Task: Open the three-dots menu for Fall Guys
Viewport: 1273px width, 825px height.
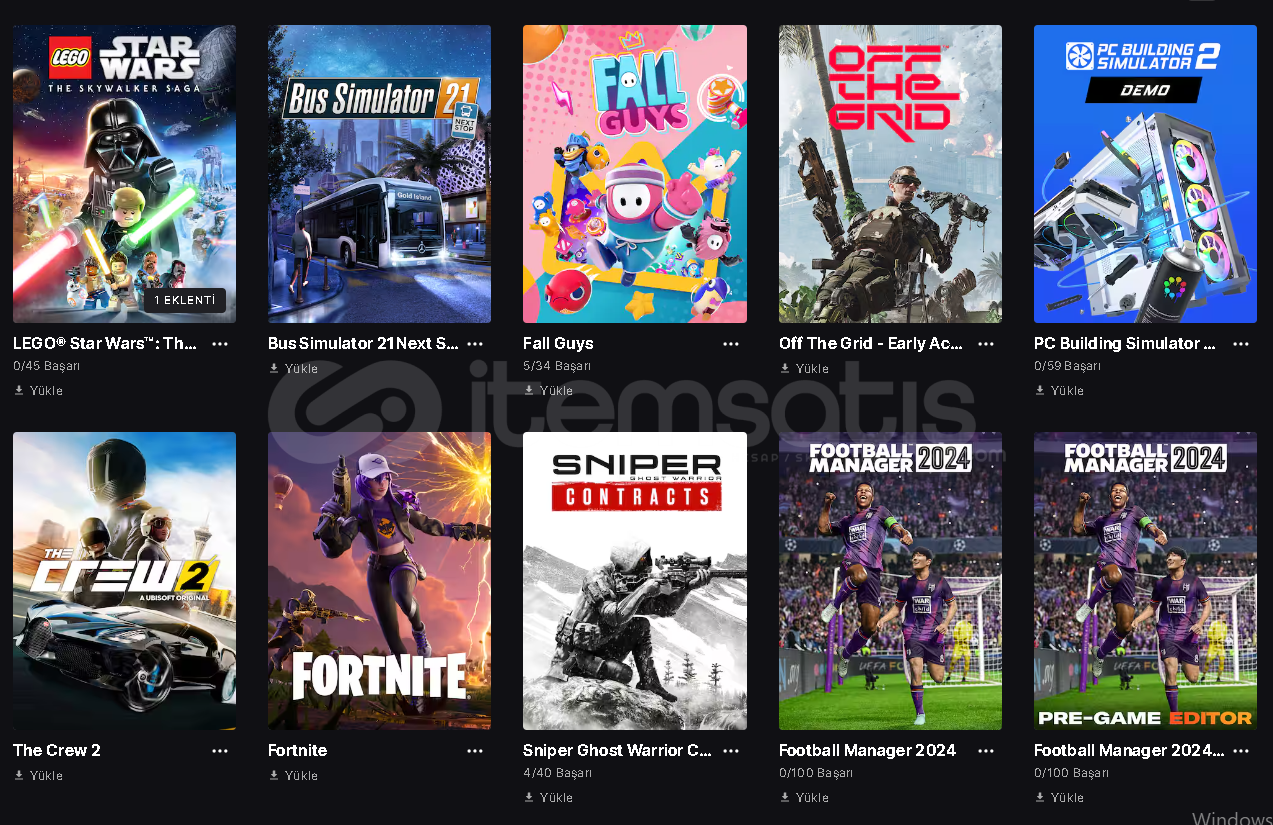Action: [731, 344]
